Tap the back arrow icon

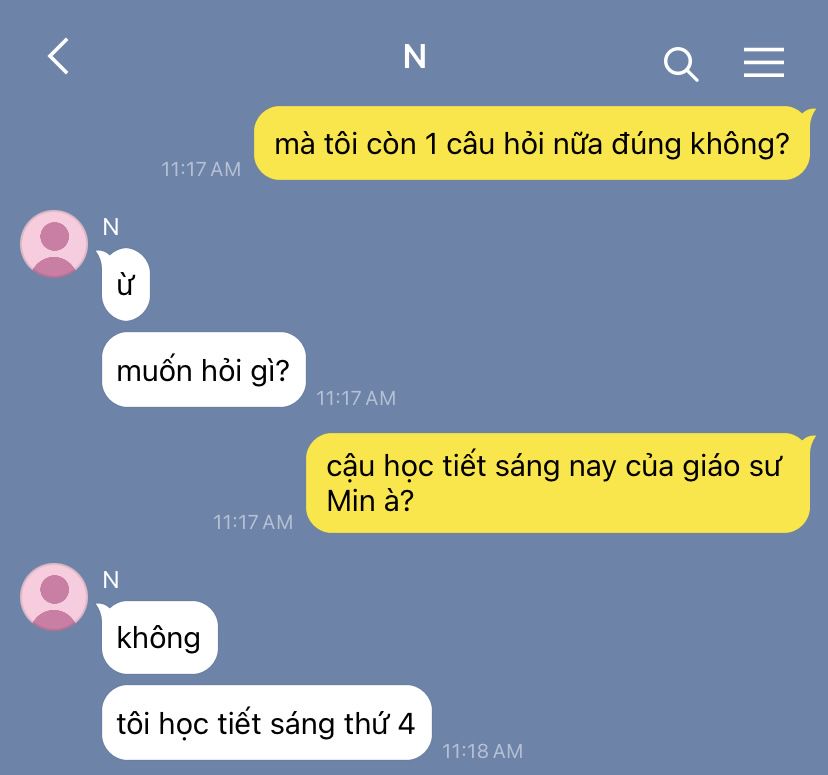pyautogui.click(x=59, y=56)
